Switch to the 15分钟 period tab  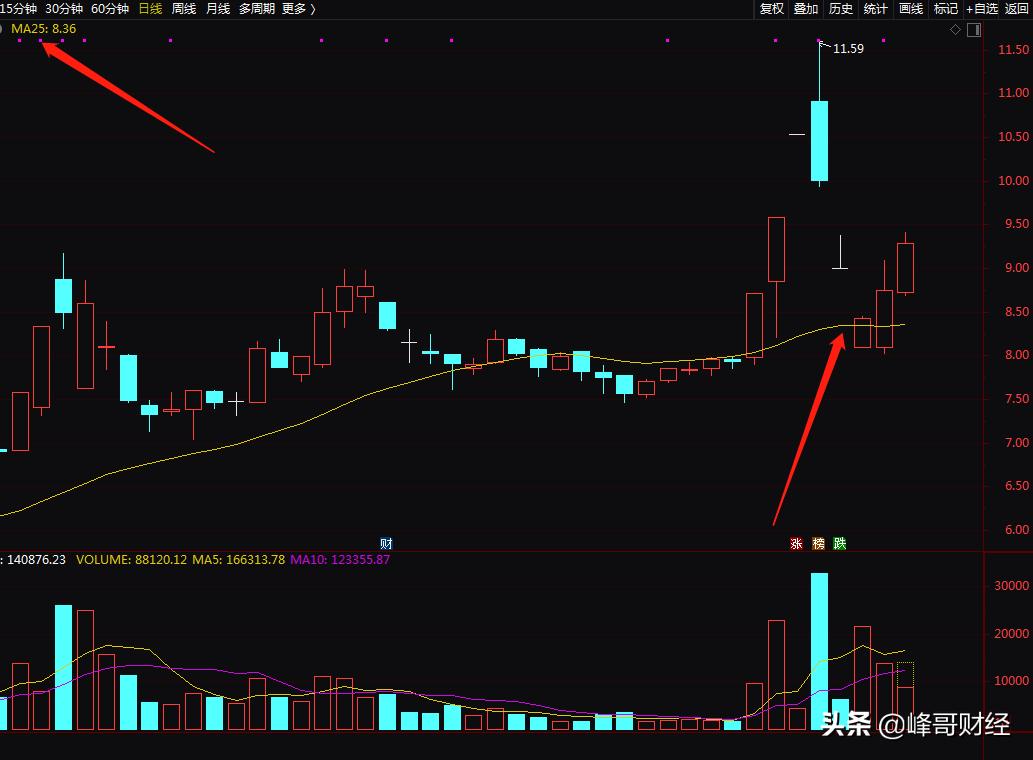[18, 9]
